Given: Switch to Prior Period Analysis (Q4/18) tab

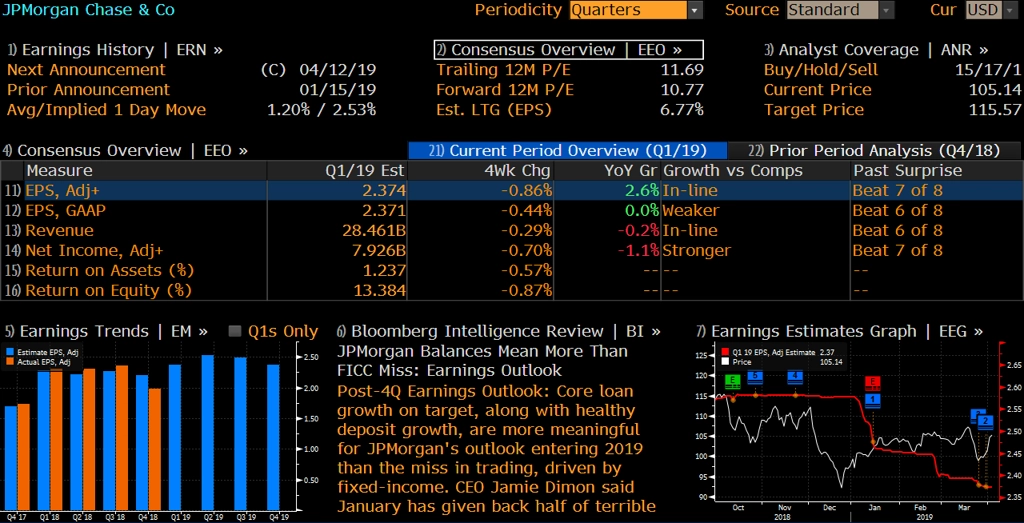Looking at the screenshot, I should pyautogui.click(x=874, y=151).
